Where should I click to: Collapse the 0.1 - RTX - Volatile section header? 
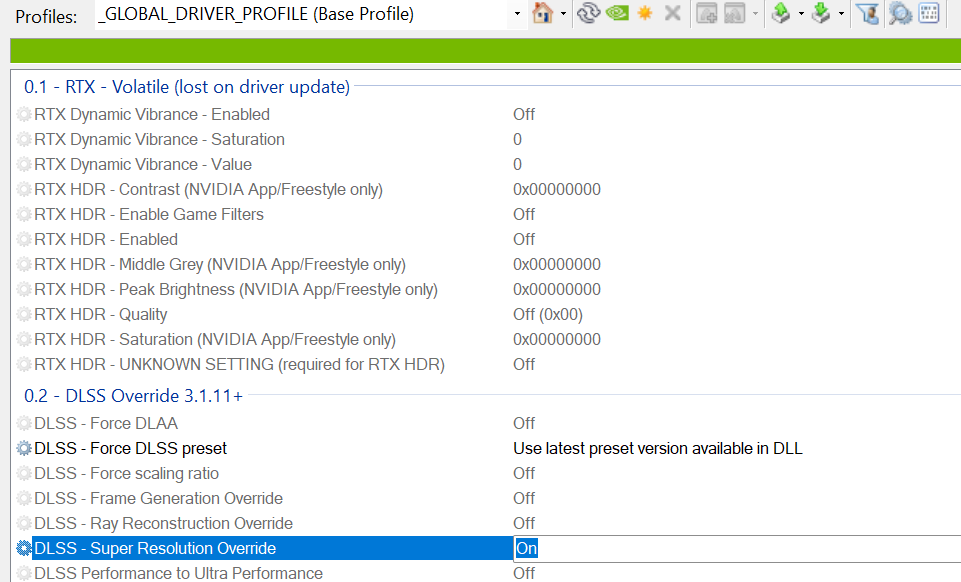point(187,87)
